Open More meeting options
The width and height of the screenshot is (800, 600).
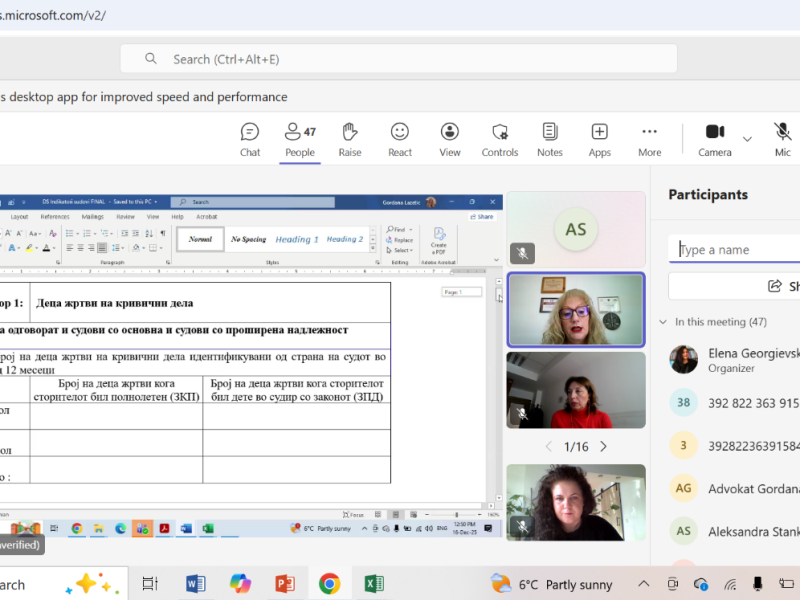coord(650,139)
